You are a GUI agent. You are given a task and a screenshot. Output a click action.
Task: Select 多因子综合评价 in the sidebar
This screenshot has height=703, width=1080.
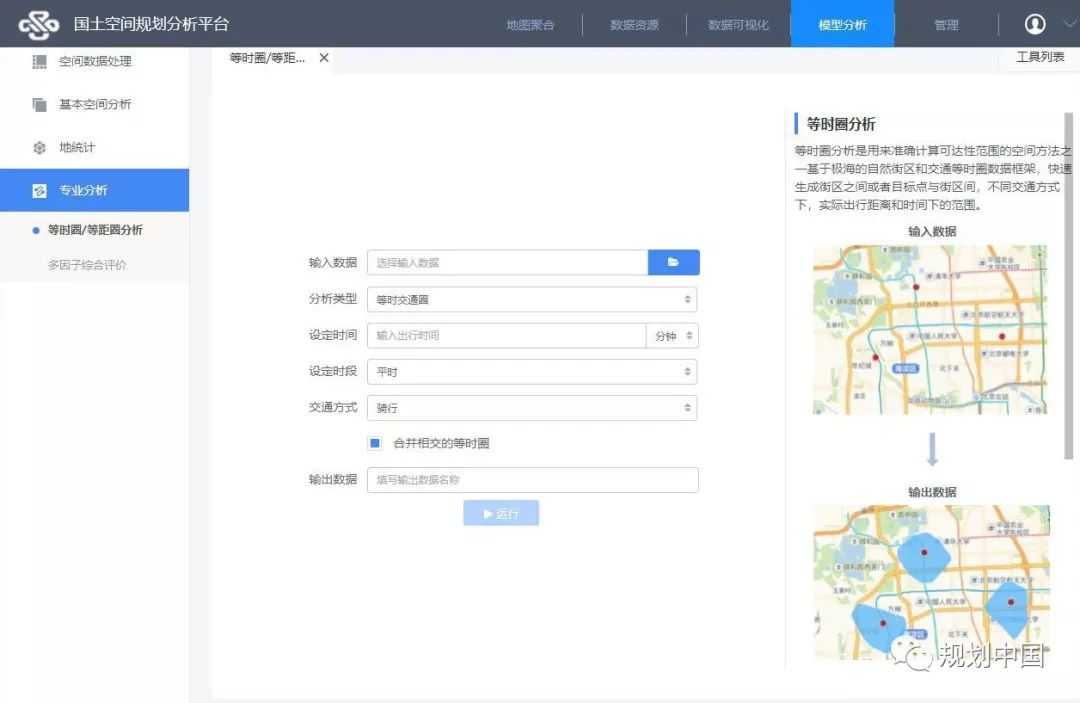87,266
